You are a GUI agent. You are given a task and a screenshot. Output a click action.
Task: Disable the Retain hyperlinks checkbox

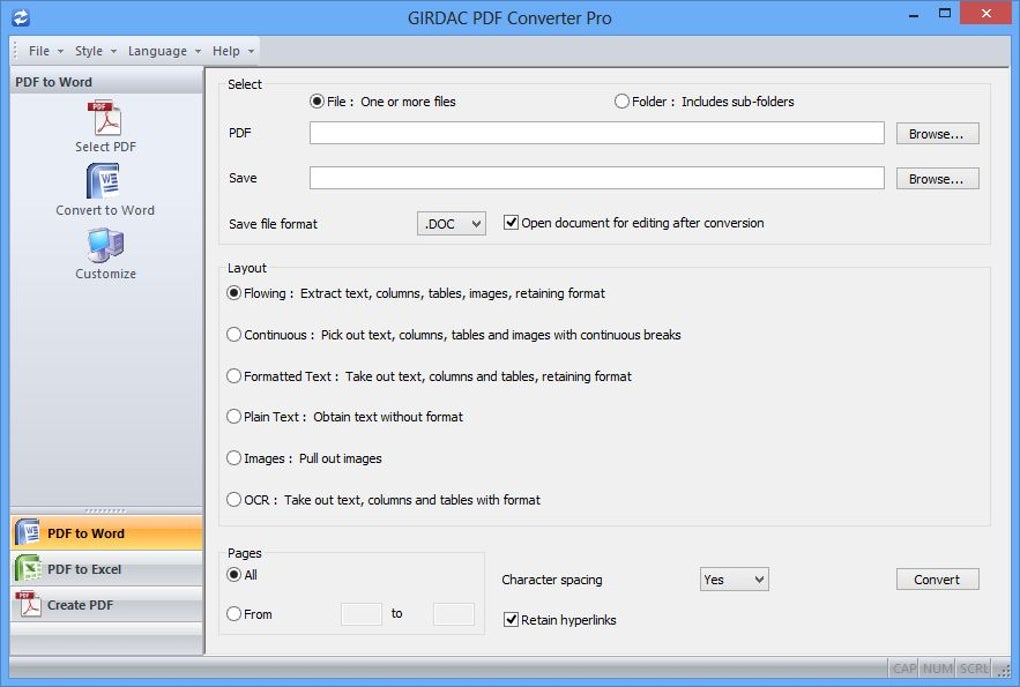coord(511,619)
